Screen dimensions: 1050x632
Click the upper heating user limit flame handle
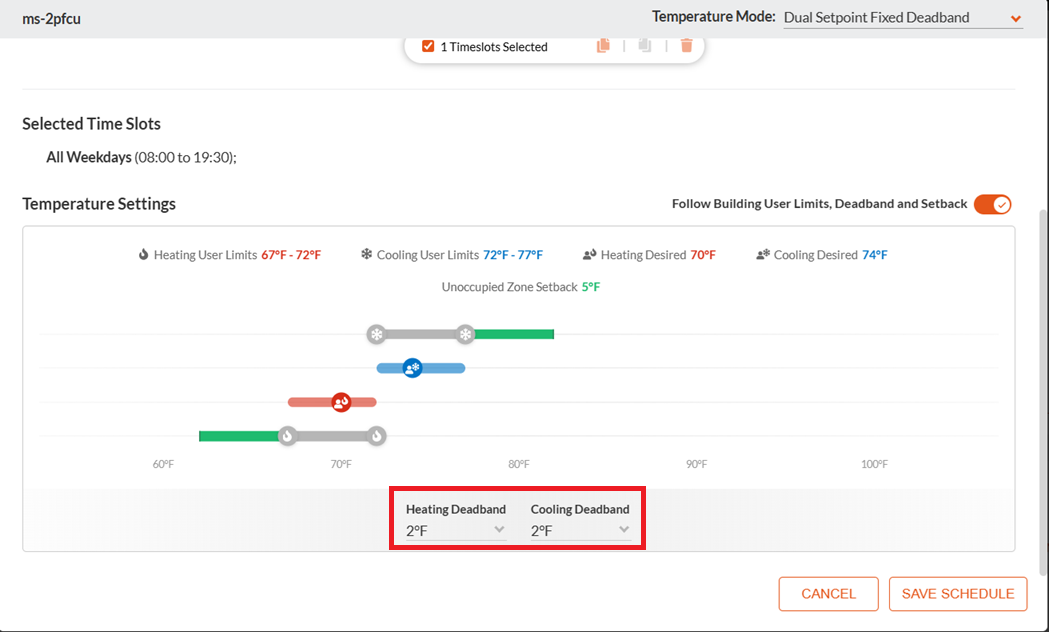point(376,437)
